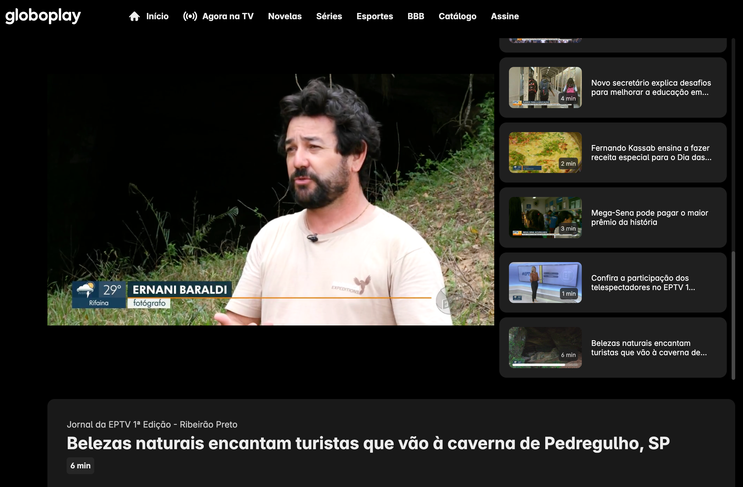Screen dimensions: 743x487
Task: Open the Novo secretário explica desafios video thumbnail
Action: click(545, 87)
